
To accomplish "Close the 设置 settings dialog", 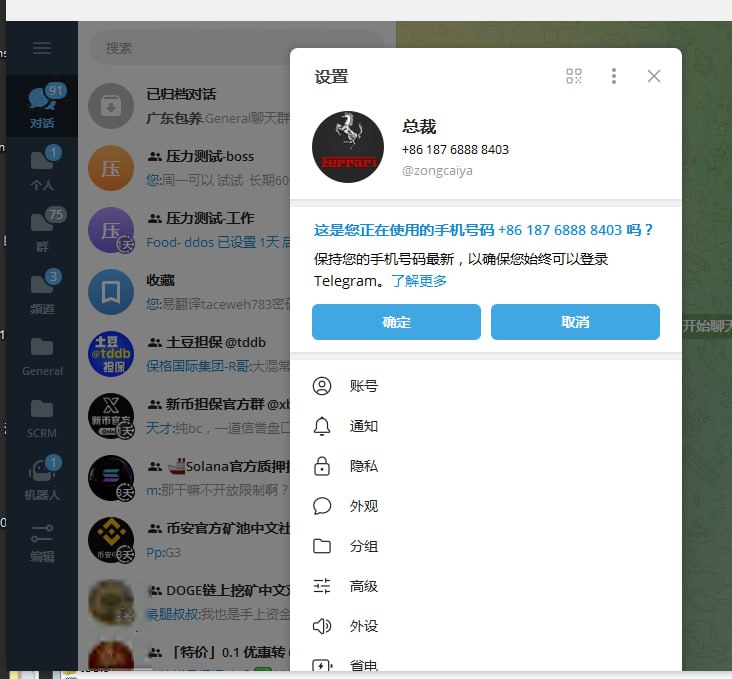I will [654, 76].
